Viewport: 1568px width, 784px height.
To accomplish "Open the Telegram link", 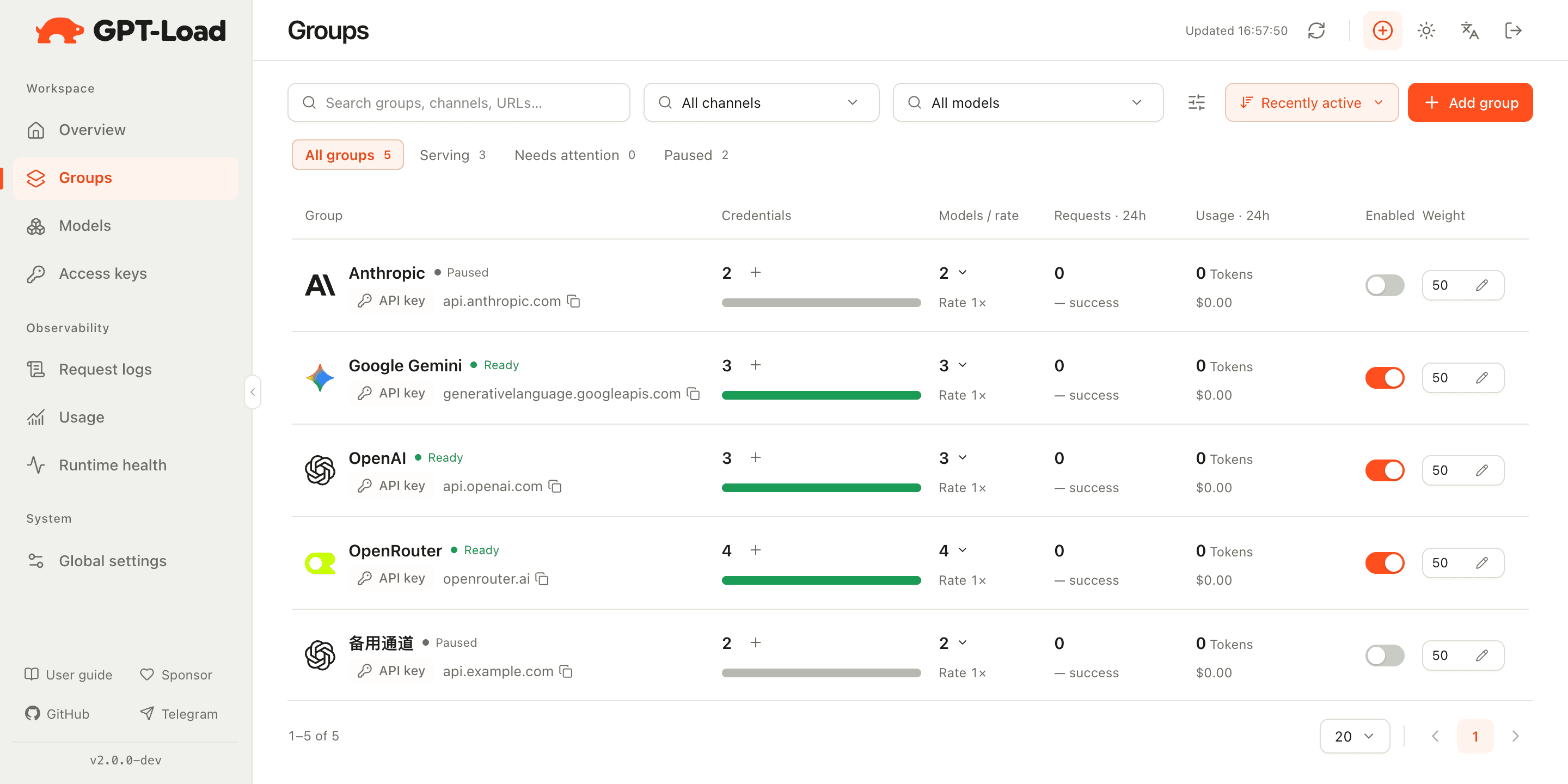I will tap(179, 713).
